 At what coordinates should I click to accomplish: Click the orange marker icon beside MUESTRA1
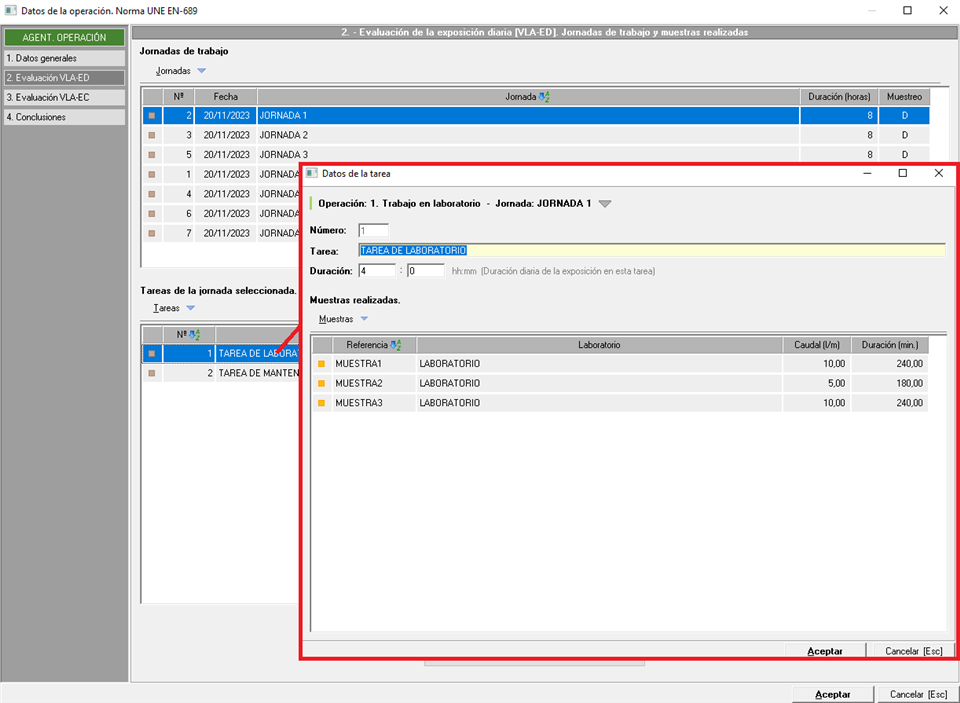click(322, 364)
